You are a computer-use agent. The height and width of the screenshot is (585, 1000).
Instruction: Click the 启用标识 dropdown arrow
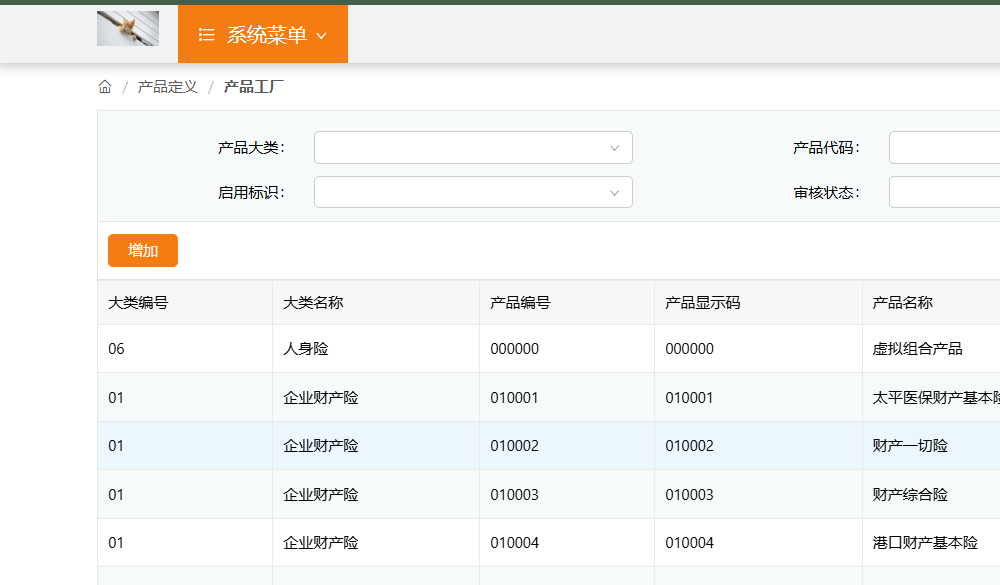(614, 193)
